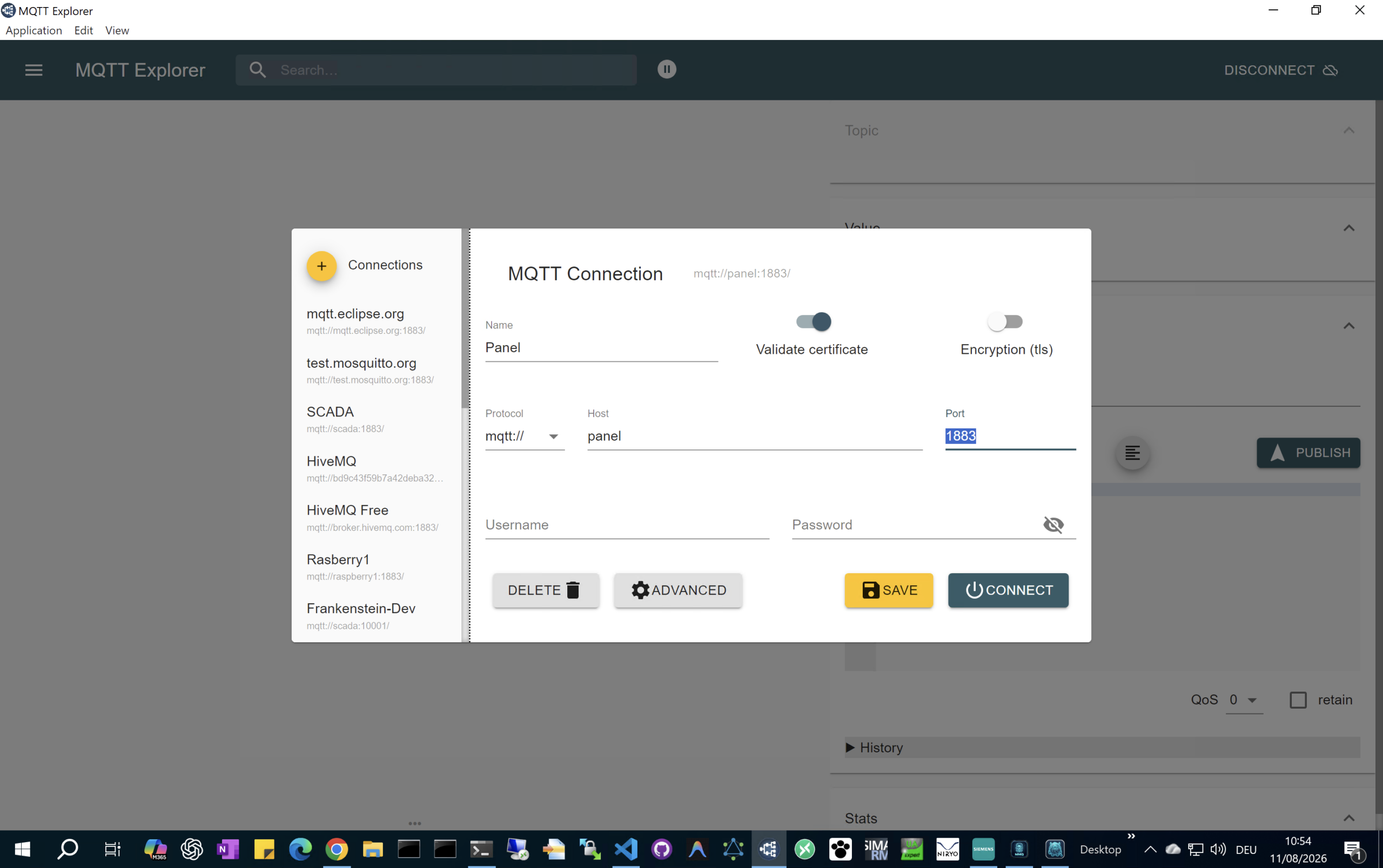Open Sticky Notes from the taskbar
This screenshot has height=868, width=1383.
264,849
